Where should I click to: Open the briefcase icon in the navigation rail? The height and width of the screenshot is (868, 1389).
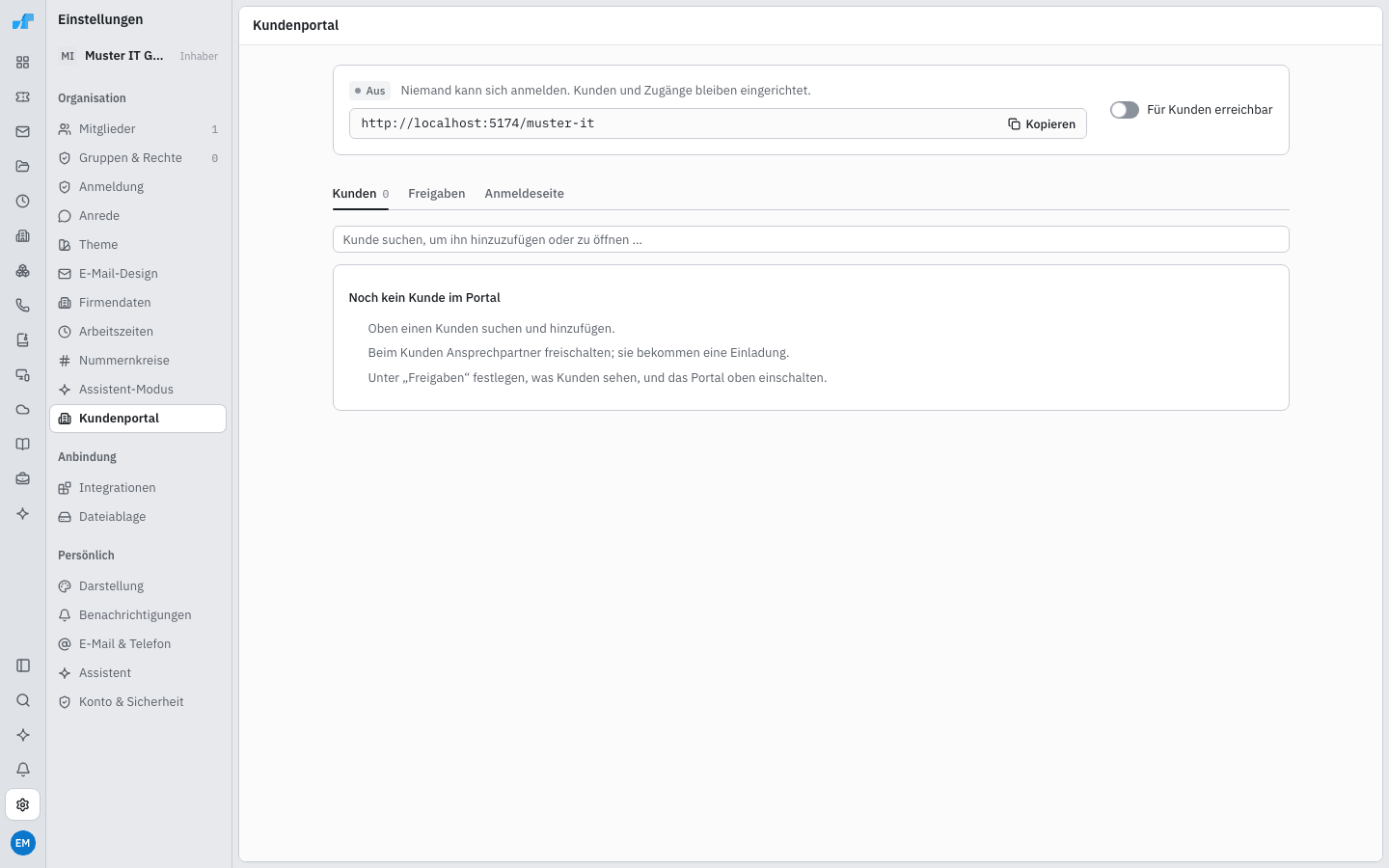[x=23, y=479]
